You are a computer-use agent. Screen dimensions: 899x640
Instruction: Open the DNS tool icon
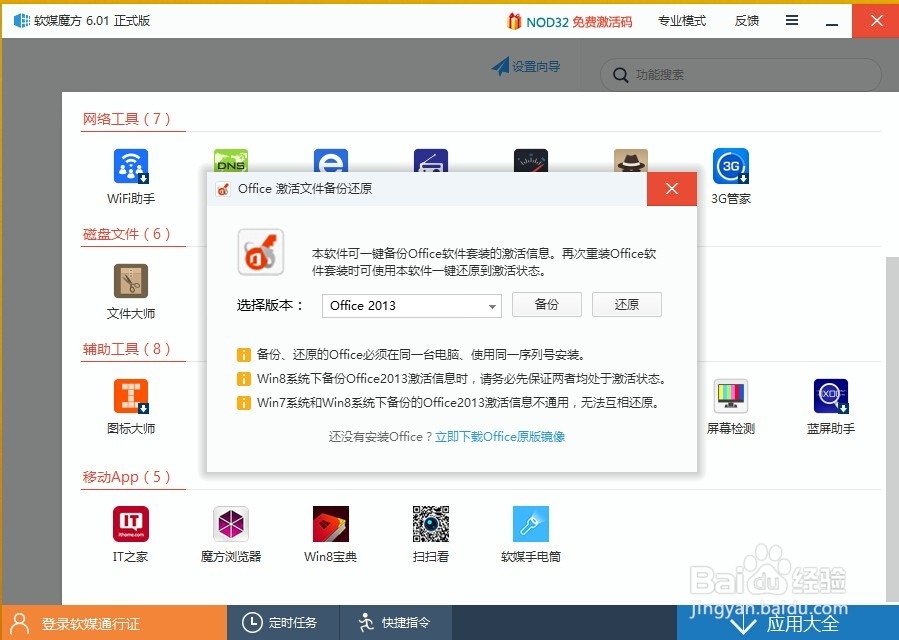click(x=230, y=161)
